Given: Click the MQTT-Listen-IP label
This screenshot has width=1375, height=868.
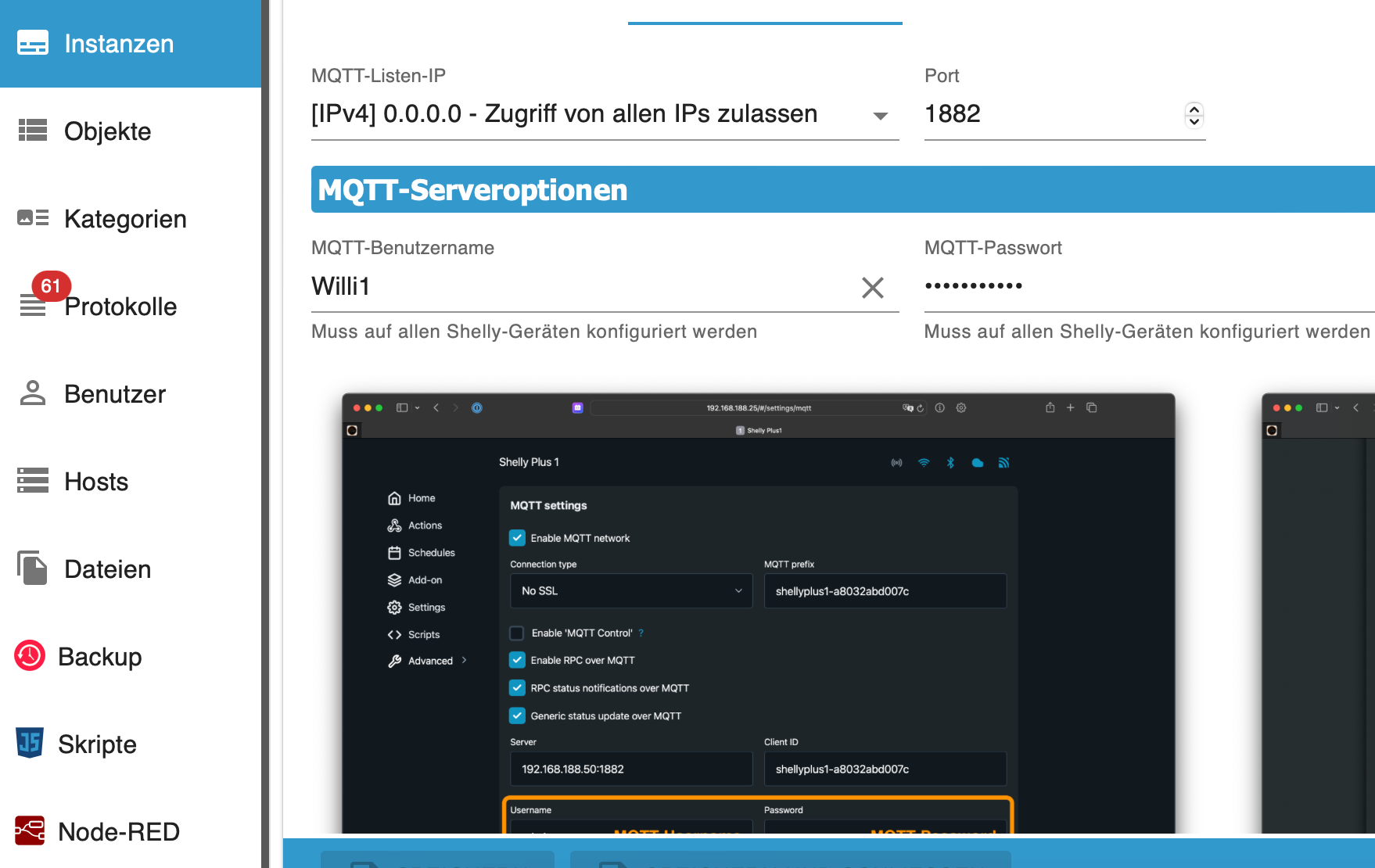Looking at the screenshot, I should click(379, 76).
